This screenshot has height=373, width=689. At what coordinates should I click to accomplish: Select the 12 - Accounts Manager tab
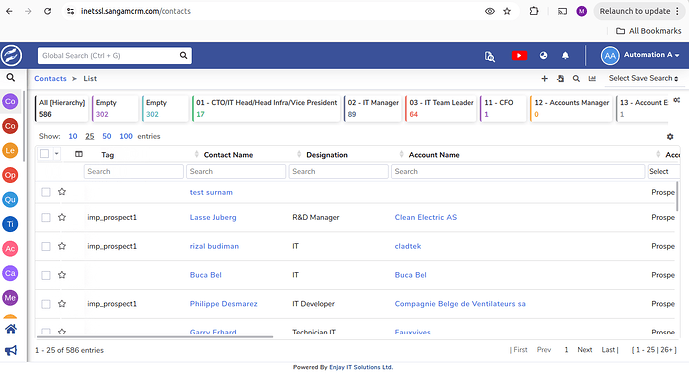coord(571,108)
